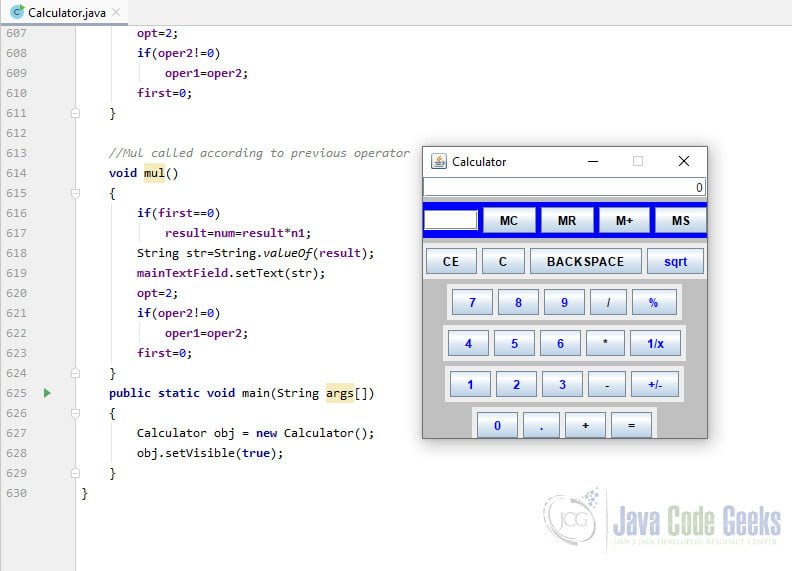Screen dimensions: 792x571
Task: Collapse code fold marker at line 615
Action: pyautogui.click(x=75, y=193)
